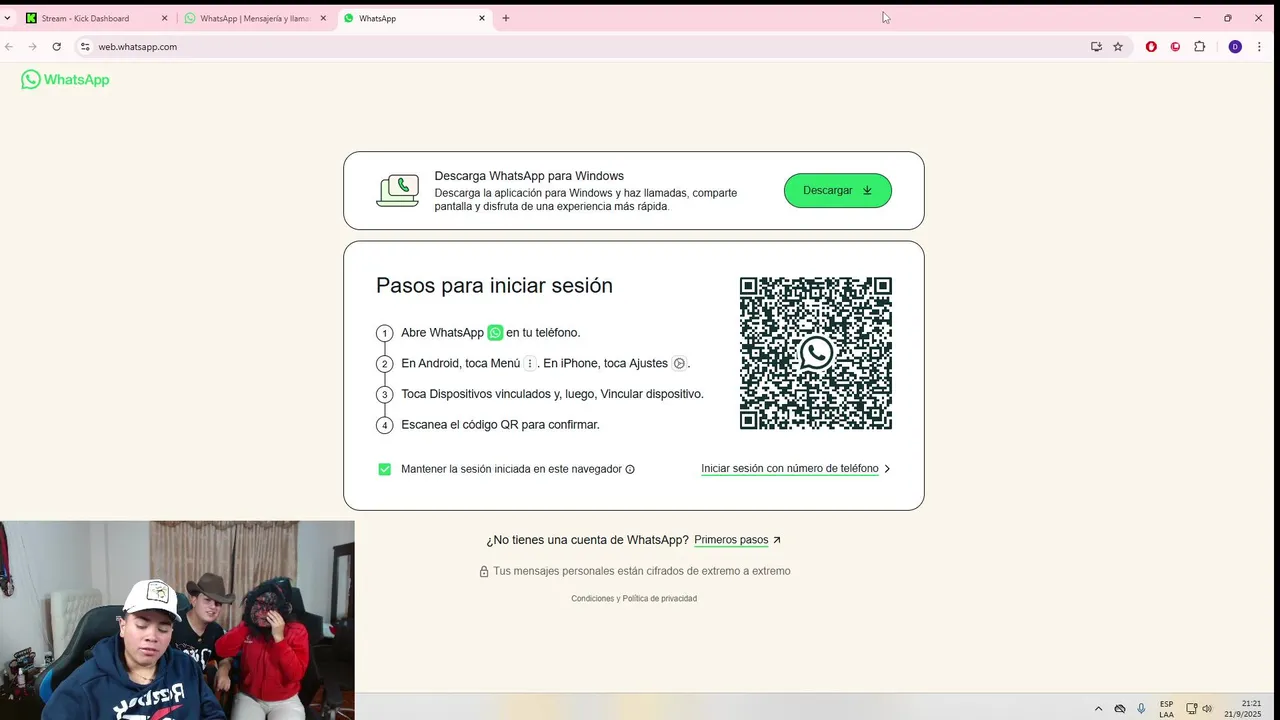The image size is (1280, 720).
Task: Close the active WhatsApp tab
Action: point(482,18)
